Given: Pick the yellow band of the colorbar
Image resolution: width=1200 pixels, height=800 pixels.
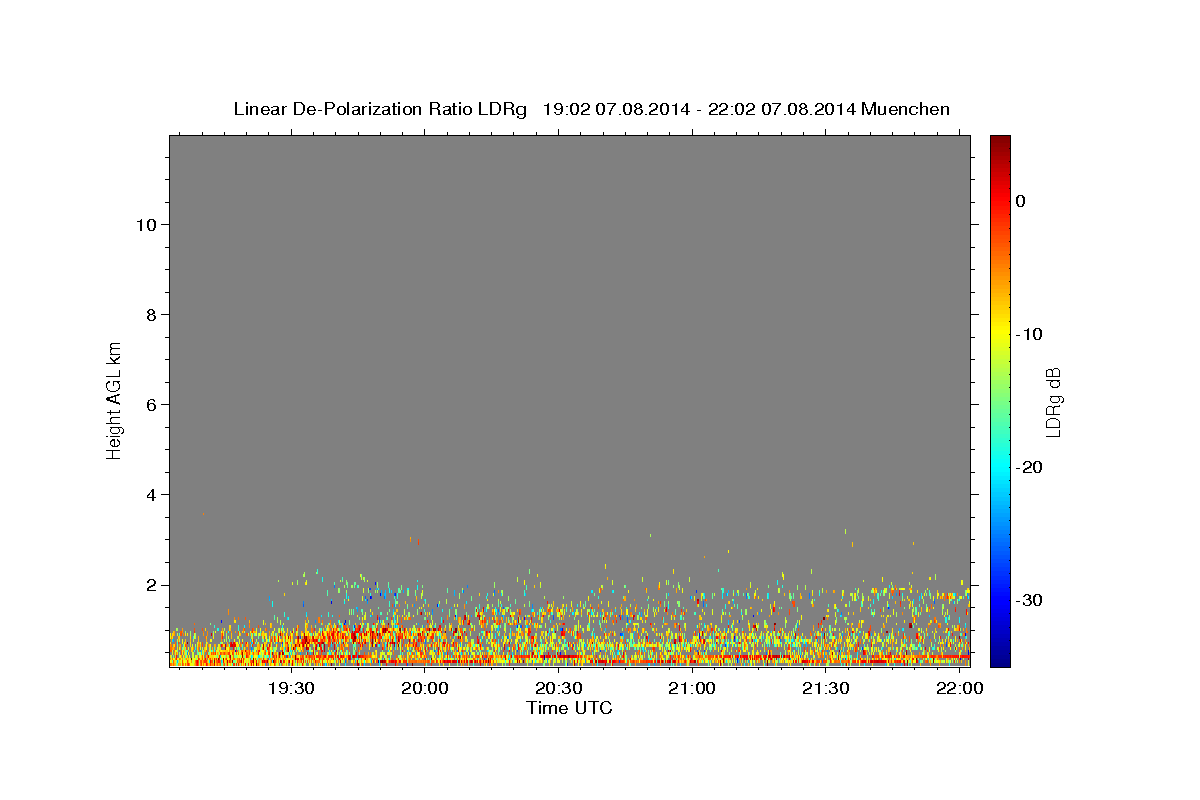Looking at the screenshot, I should point(1000,334).
